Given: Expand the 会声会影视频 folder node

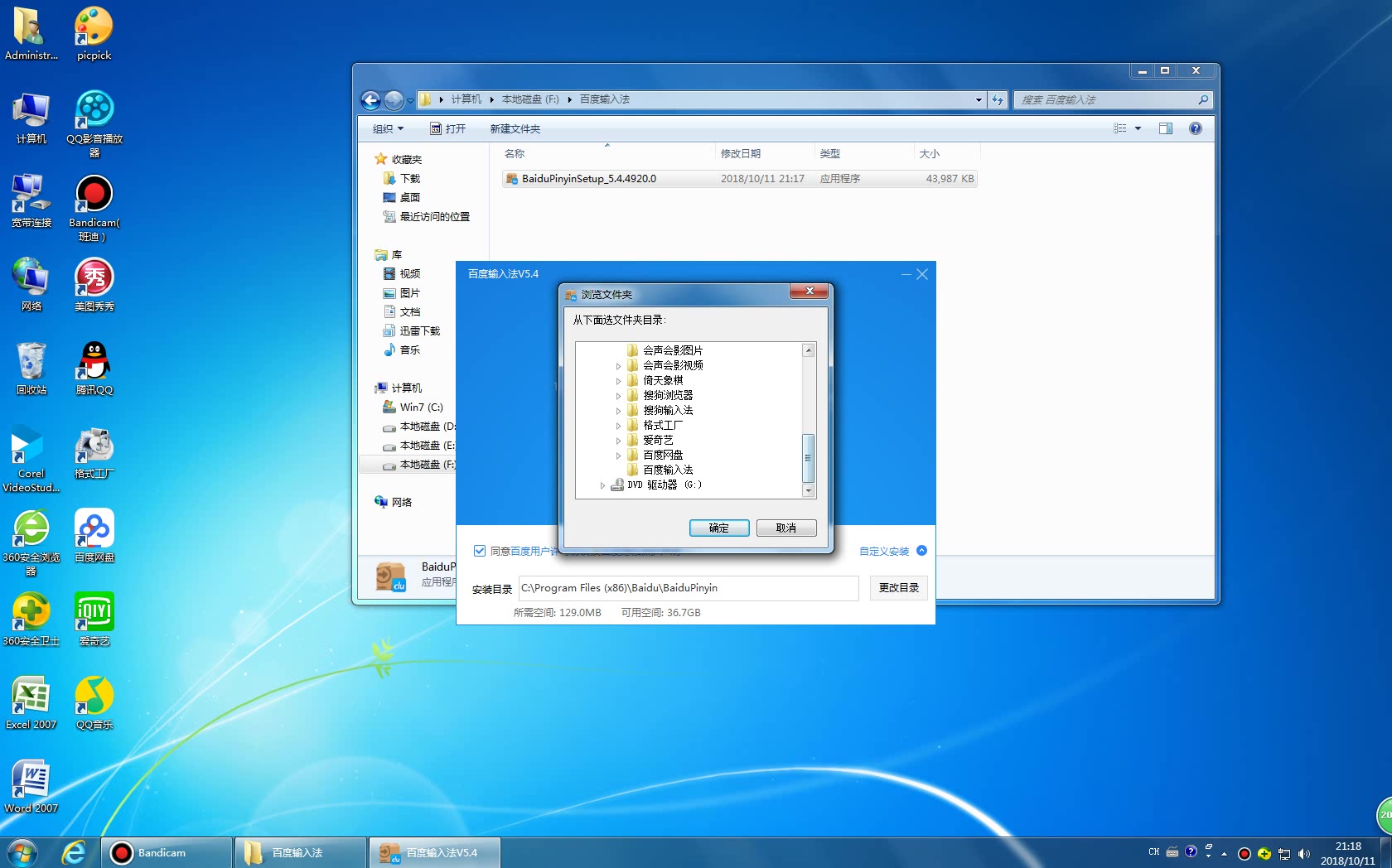Looking at the screenshot, I should (x=618, y=365).
